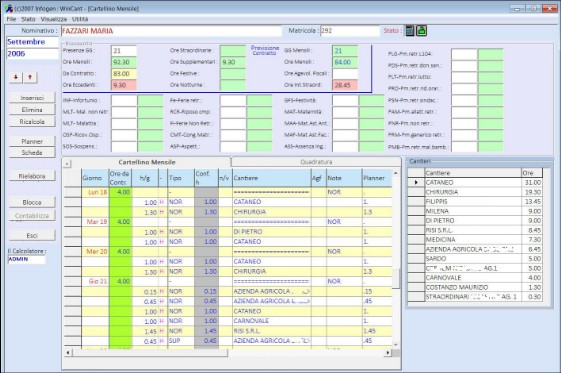The width and height of the screenshot is (561, 373).
Task: Click the grid vertical scrollbar down arrow
Action: pos(396,345)
